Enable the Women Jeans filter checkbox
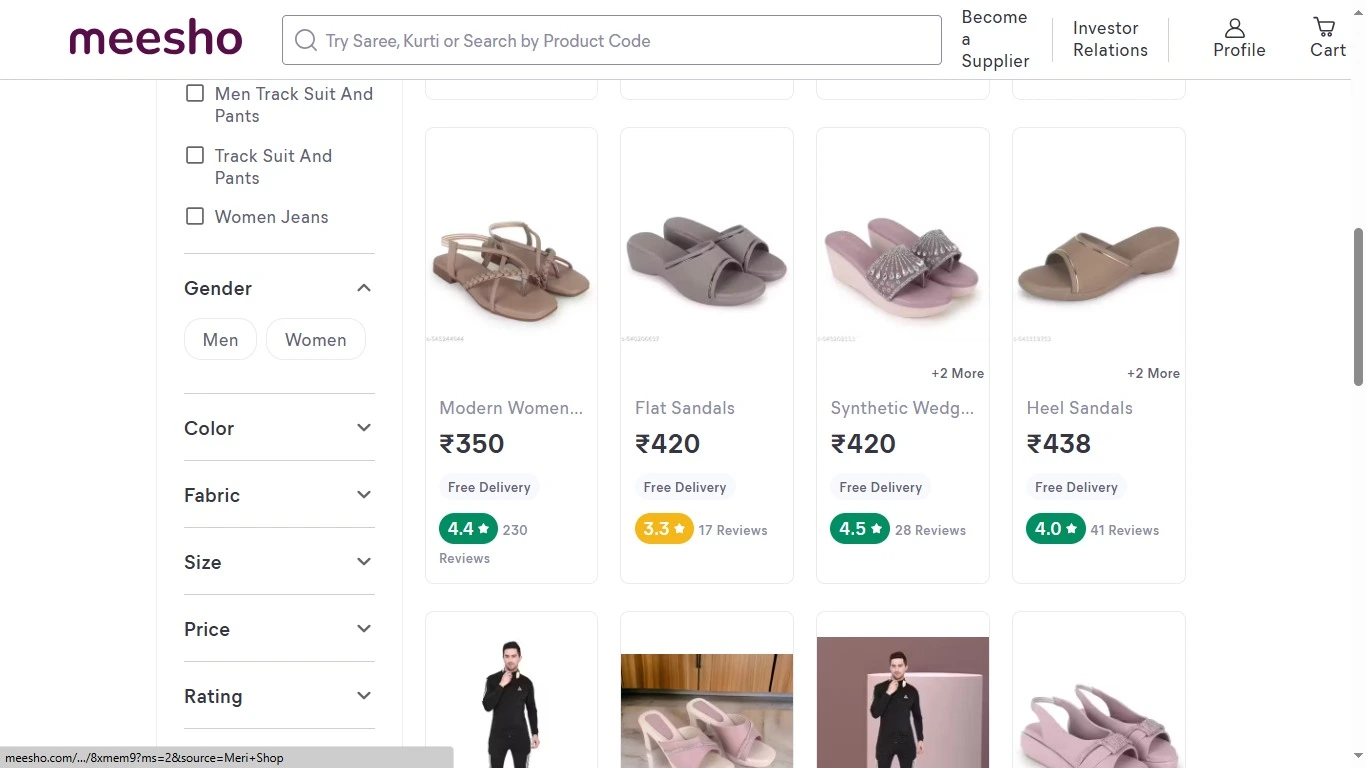Viewport: 1366px width, 768px height. pos(195,217)
